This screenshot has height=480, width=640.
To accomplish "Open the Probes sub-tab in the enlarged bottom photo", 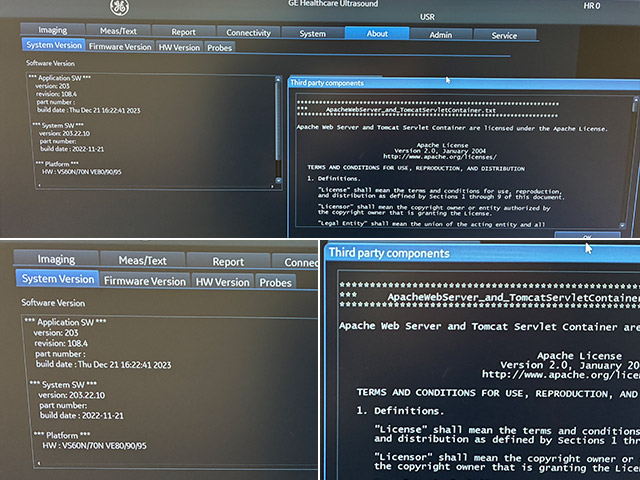I will pyautogui.click(x=276, y=282).
